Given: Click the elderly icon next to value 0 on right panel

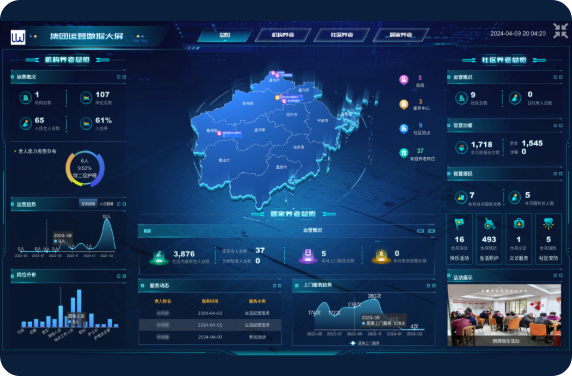Looking at the screenshot, I should coord(515,98).
